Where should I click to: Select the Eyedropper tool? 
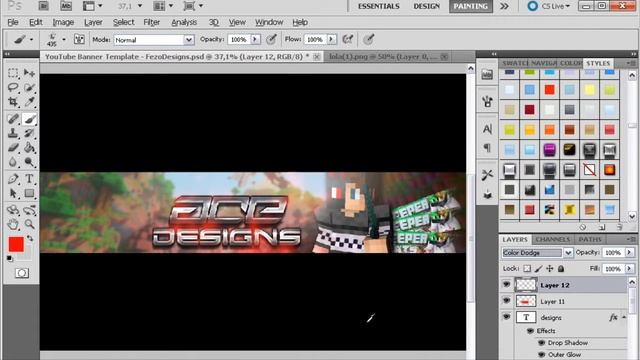[29, 102]
